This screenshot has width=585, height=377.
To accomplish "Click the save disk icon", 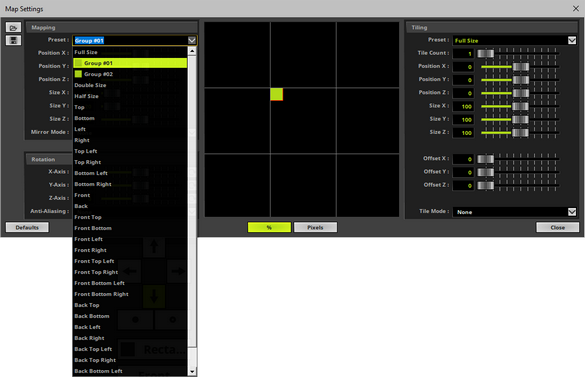I will click(13, 40).
